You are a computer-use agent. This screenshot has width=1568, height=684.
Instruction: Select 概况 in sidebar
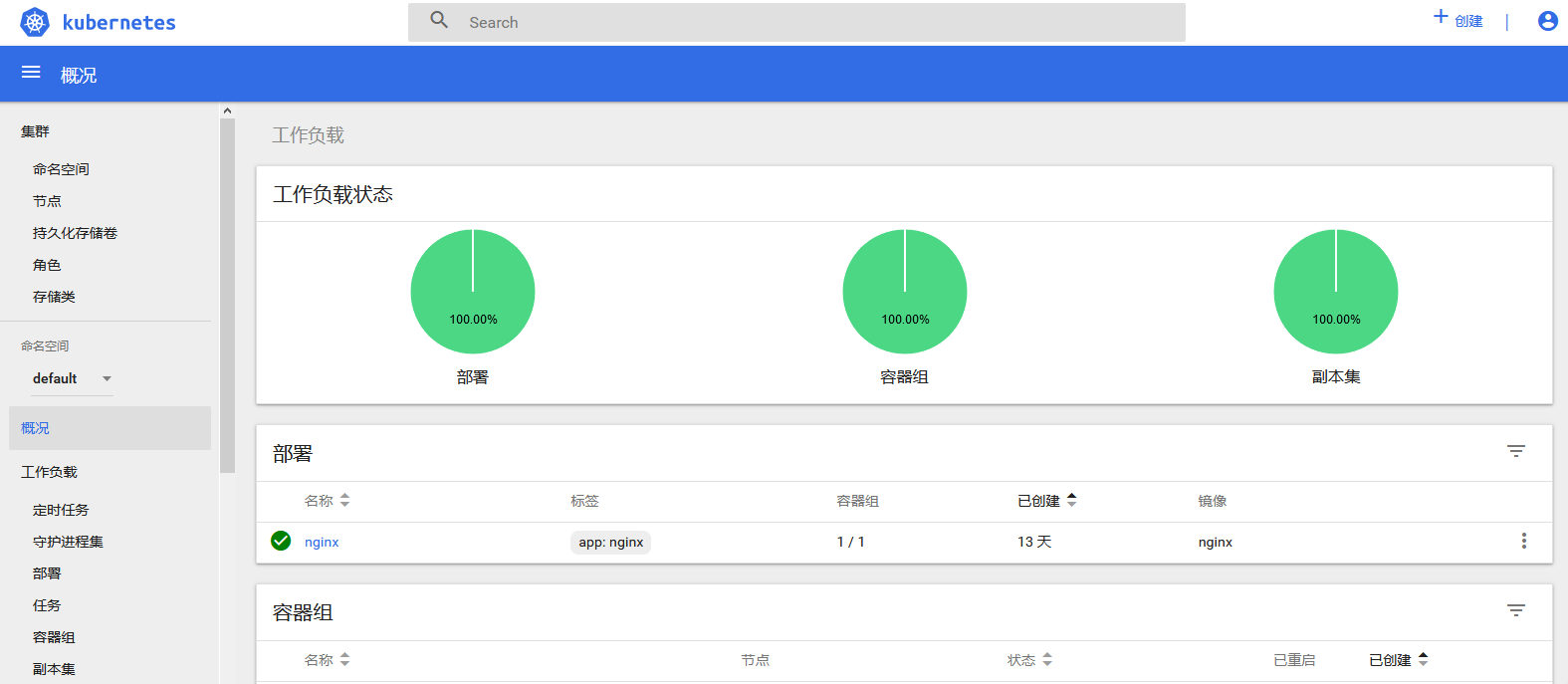[110, 428]
